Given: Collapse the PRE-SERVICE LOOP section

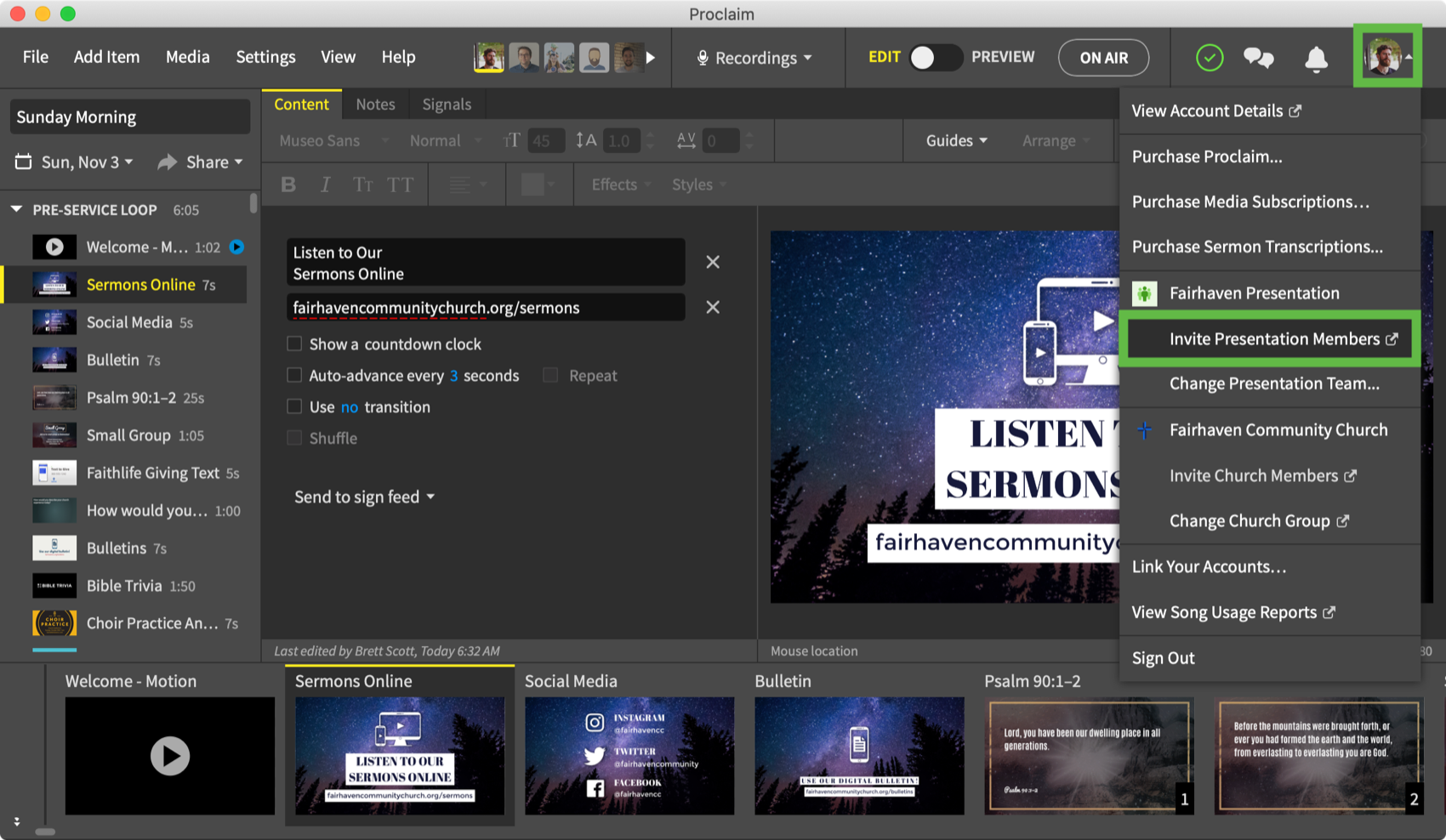Looking at the screenshot, I should [16, 209].
